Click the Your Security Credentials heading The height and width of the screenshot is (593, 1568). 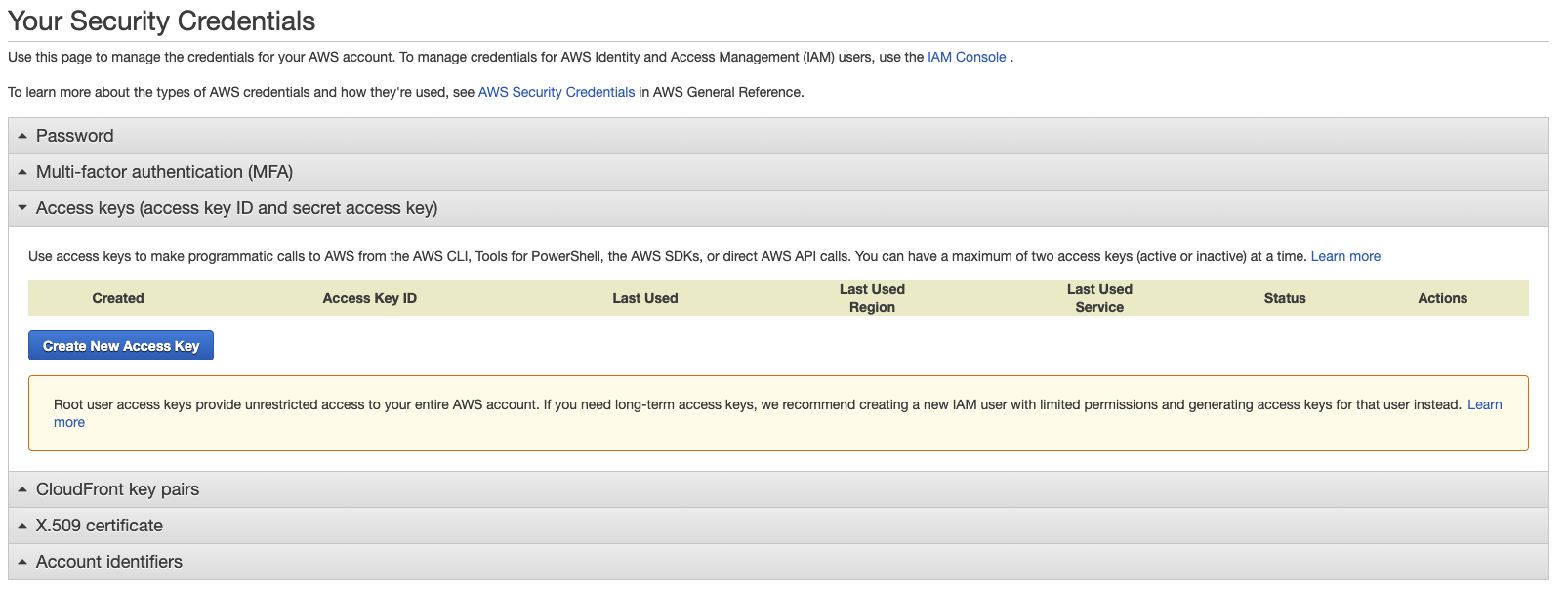[x=162, y=21]
